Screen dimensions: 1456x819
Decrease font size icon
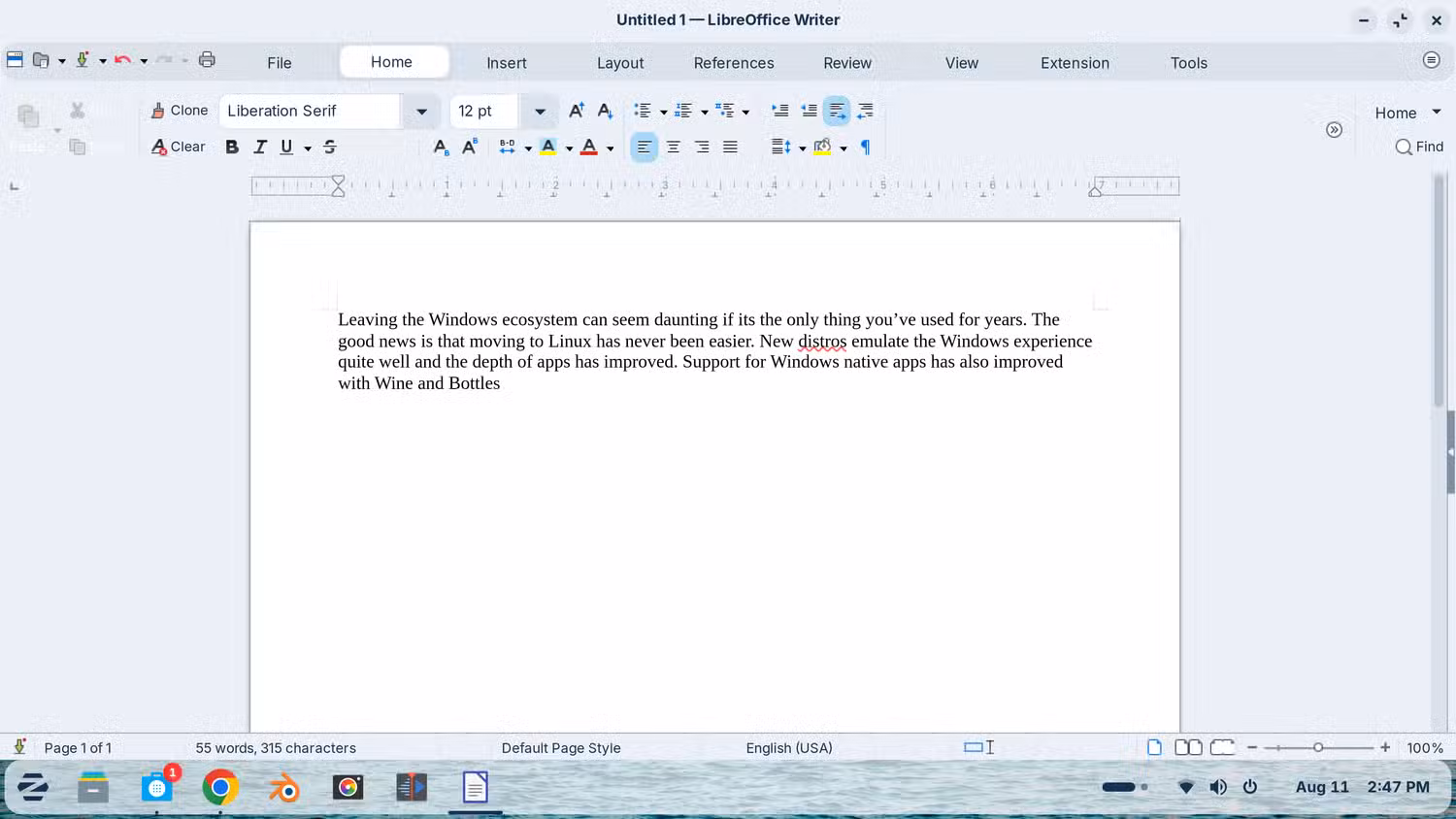click(x=605, y=111)
